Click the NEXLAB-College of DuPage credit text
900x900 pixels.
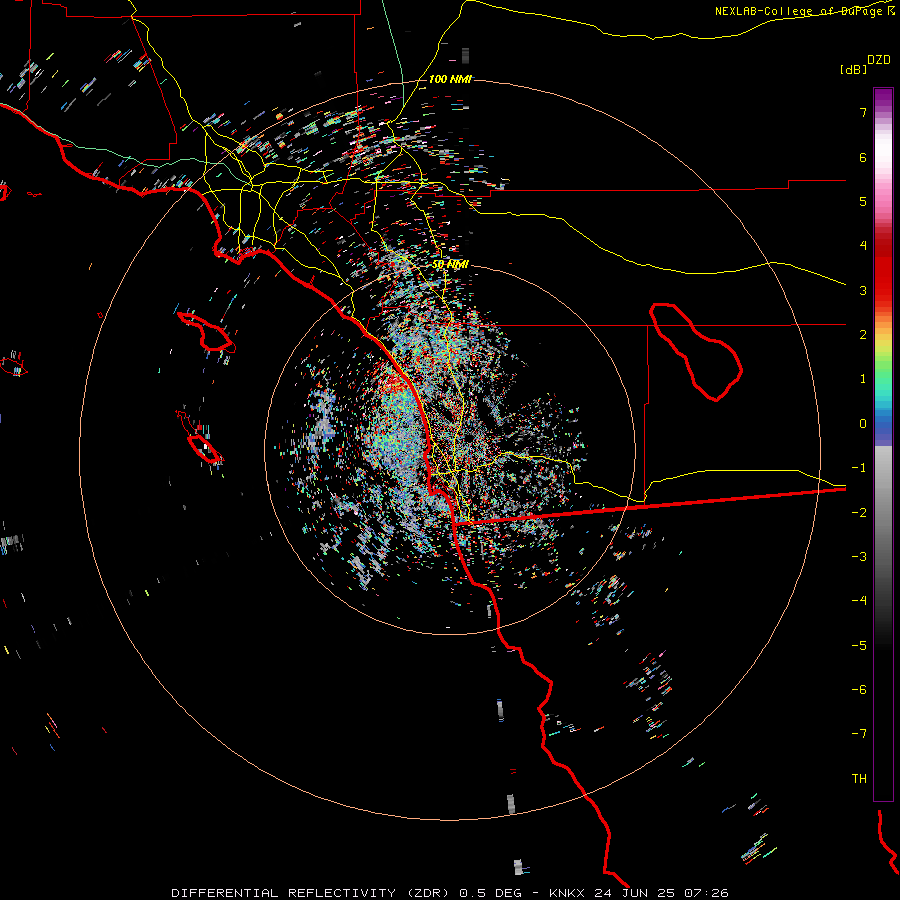coord(804,11)
